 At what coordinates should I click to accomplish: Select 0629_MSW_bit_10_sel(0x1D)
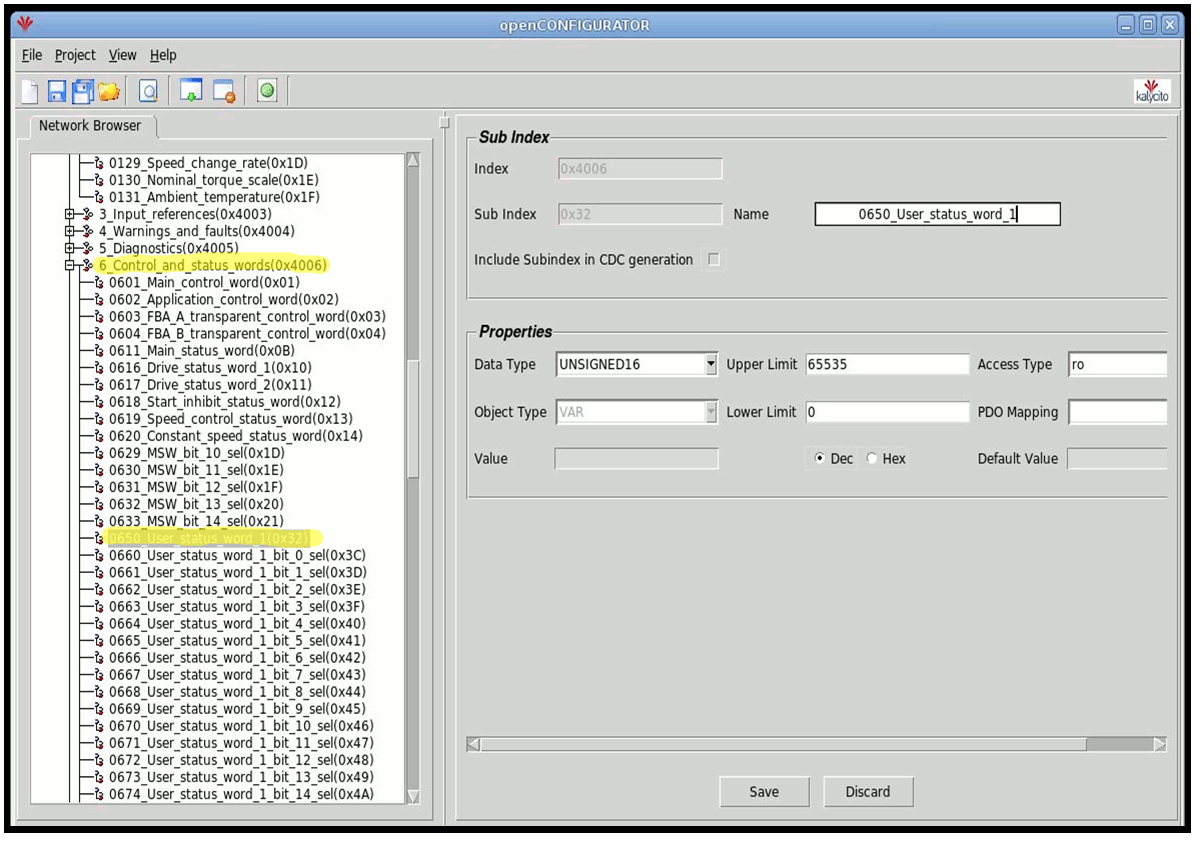197,452
